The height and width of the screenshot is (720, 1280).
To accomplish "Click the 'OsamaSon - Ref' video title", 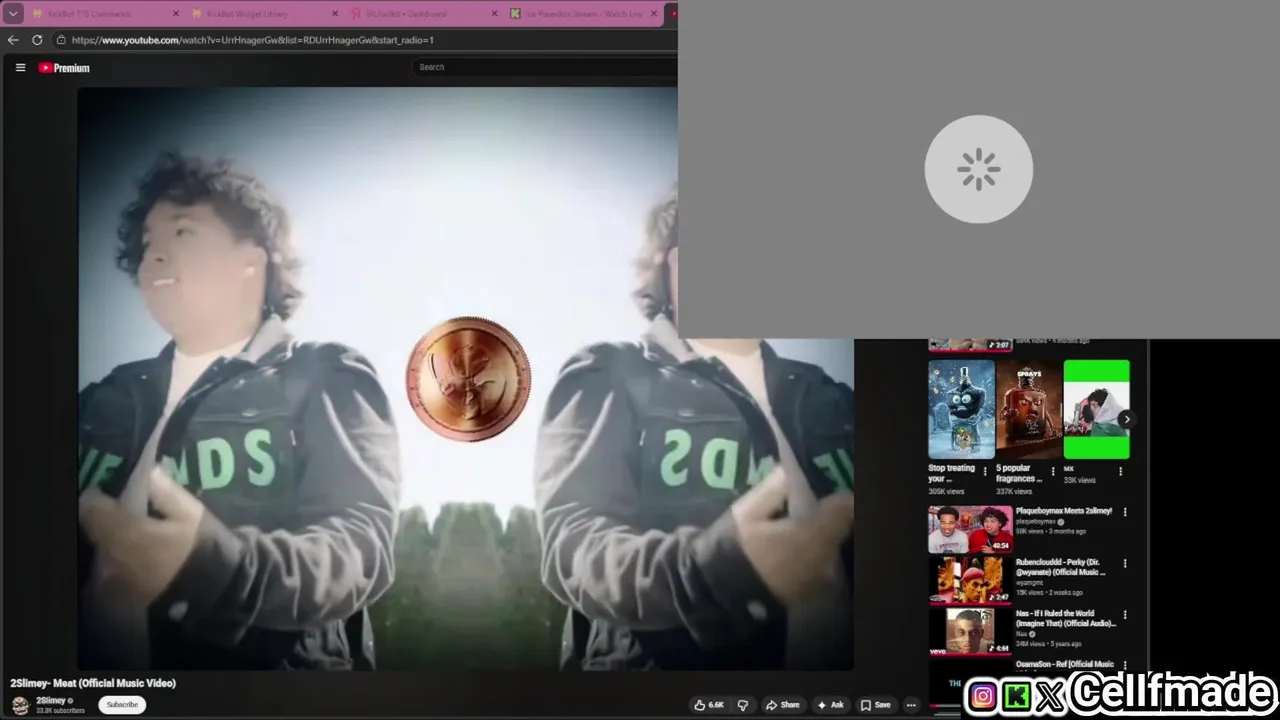I will [x=1065, y=664].
